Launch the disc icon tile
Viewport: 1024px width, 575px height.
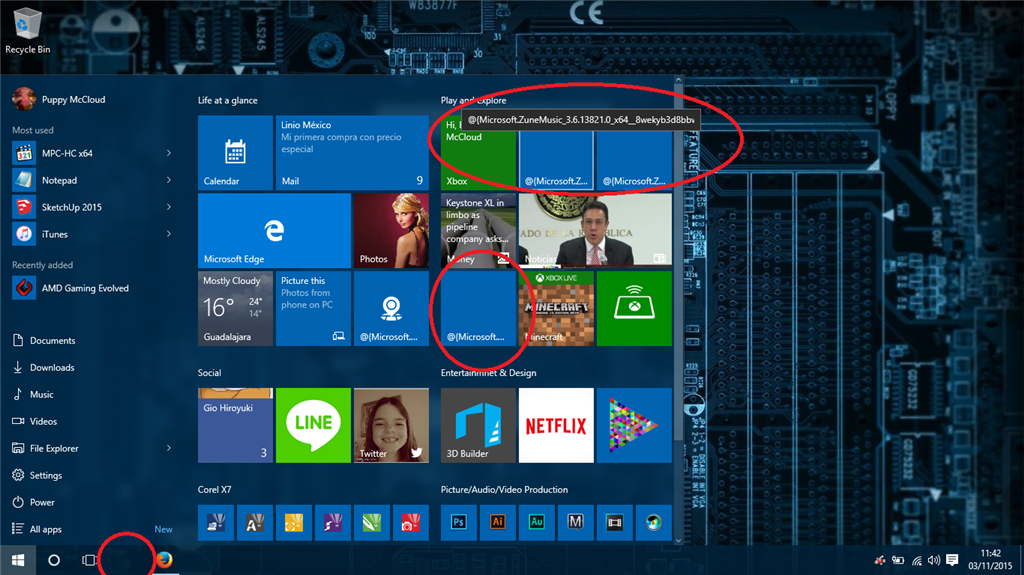pos(654,523)
